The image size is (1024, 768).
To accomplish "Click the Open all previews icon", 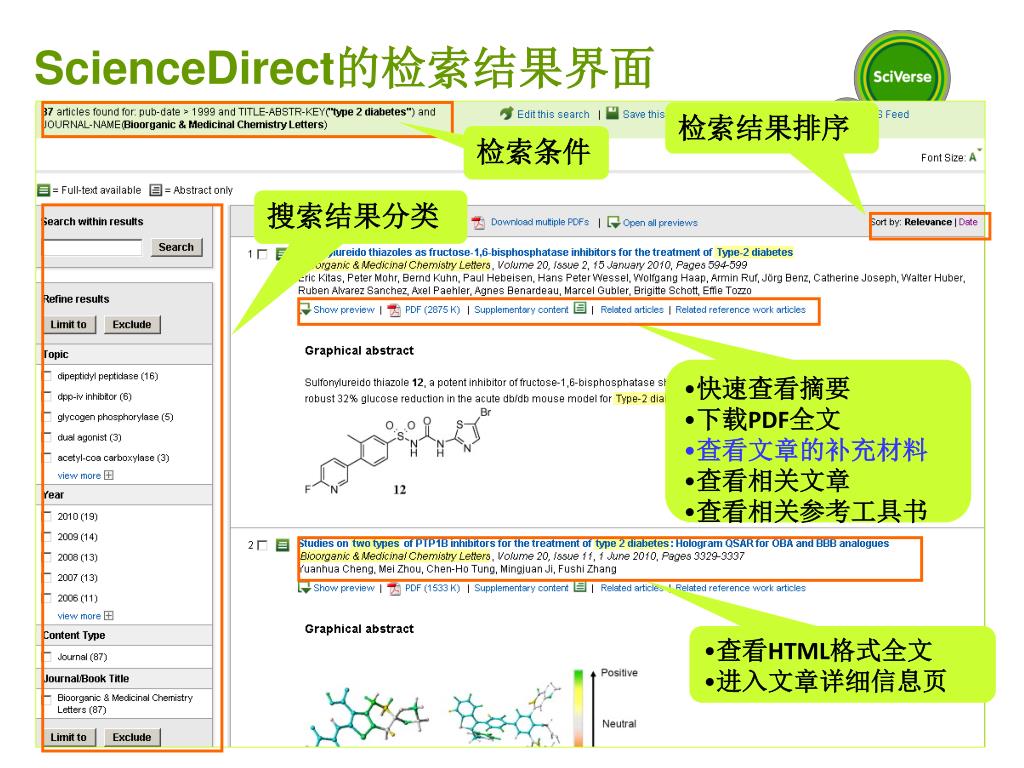I will point(613,223).
